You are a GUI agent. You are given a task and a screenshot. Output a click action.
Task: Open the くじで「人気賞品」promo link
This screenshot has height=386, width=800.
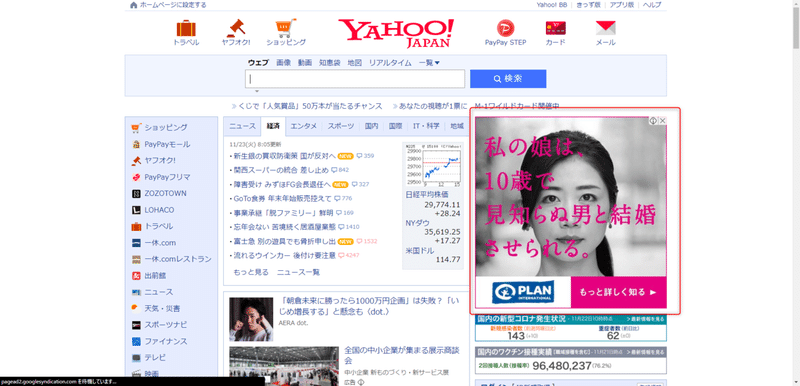tap(310, 106)
